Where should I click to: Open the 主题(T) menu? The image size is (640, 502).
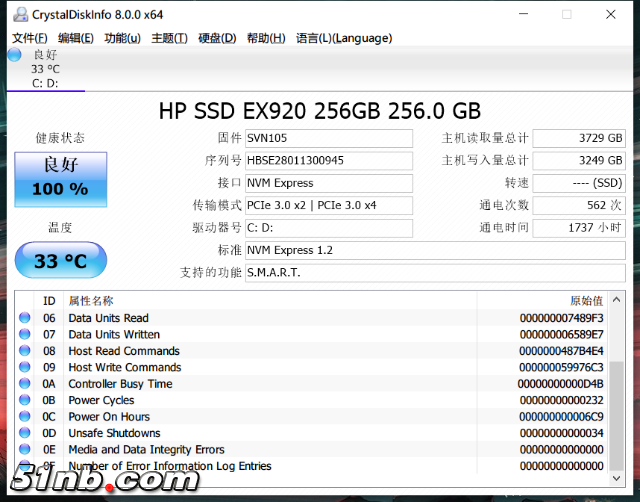tap(169, 38)
